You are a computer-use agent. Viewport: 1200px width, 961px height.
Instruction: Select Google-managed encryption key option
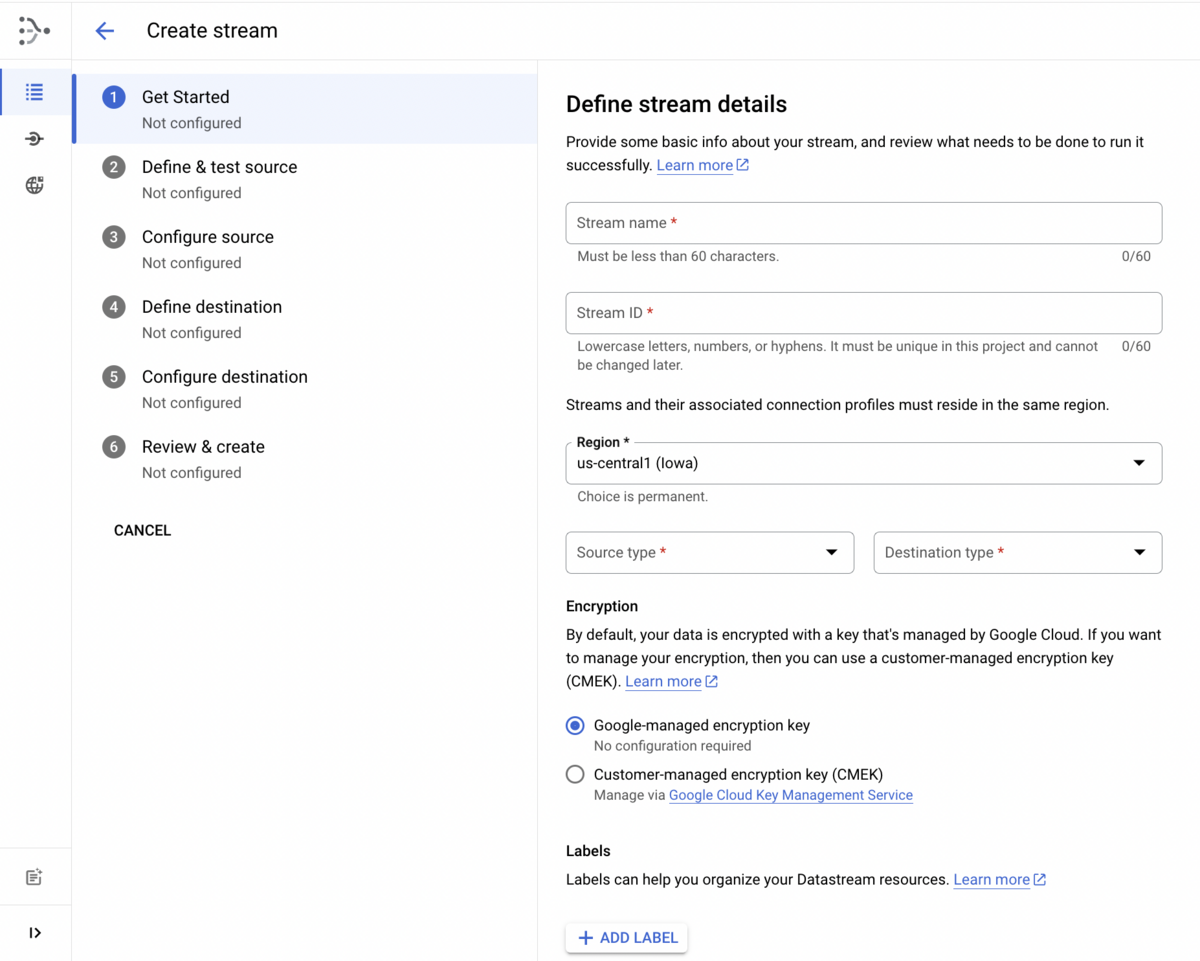click(575, 726)
